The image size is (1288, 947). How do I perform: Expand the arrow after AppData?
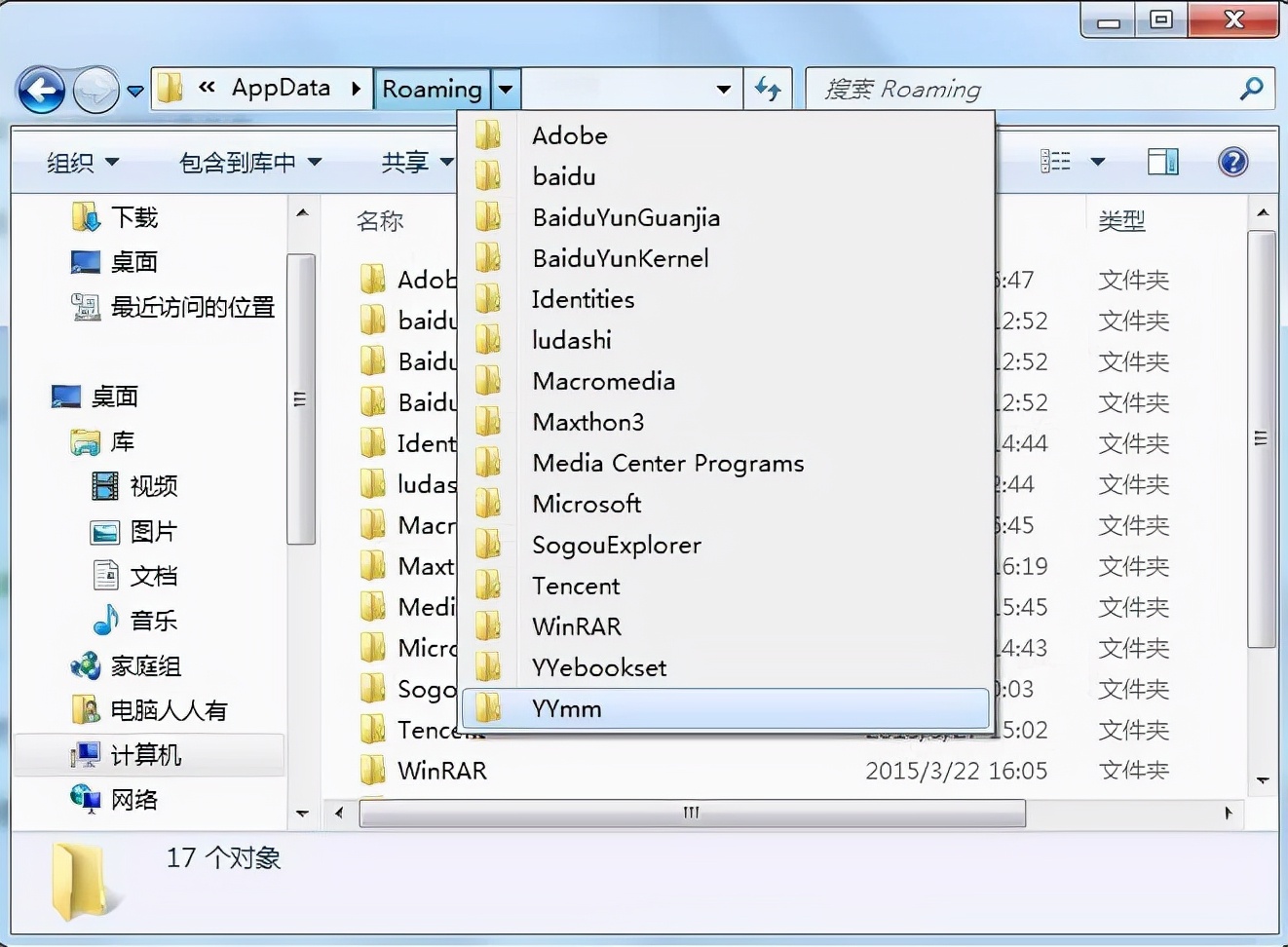tap(356, 89)
